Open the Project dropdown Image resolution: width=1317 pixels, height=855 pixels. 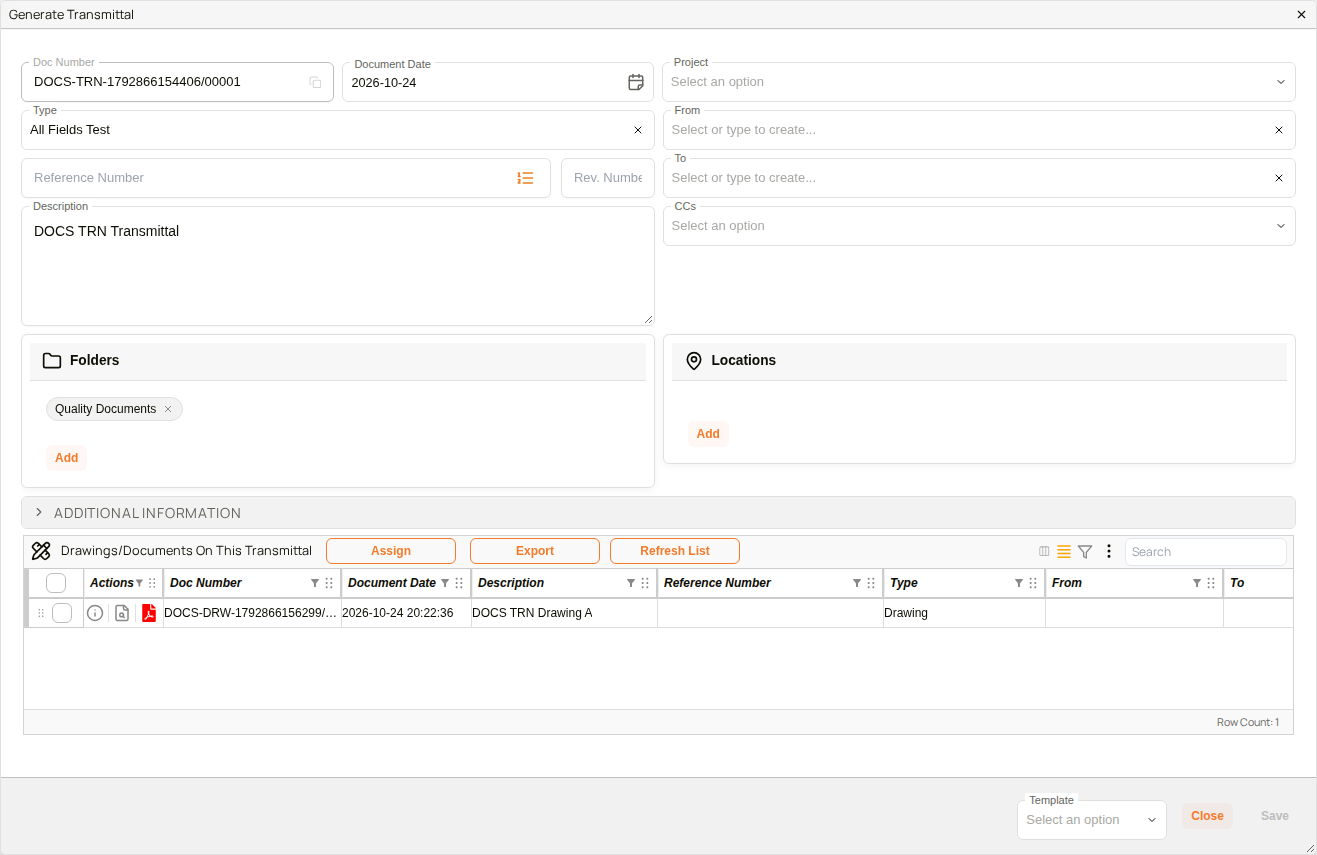tap(979, 82)
